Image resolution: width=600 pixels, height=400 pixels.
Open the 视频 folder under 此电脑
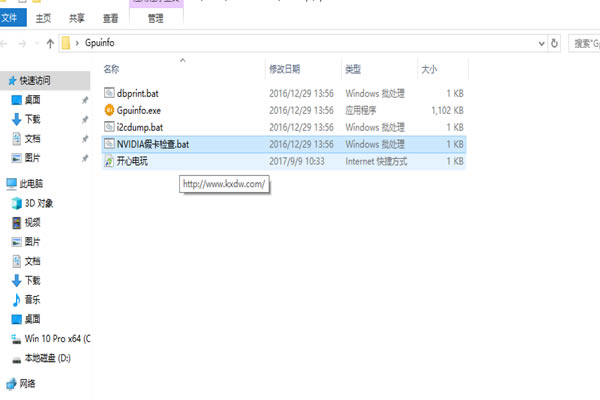tap(33, 222)
